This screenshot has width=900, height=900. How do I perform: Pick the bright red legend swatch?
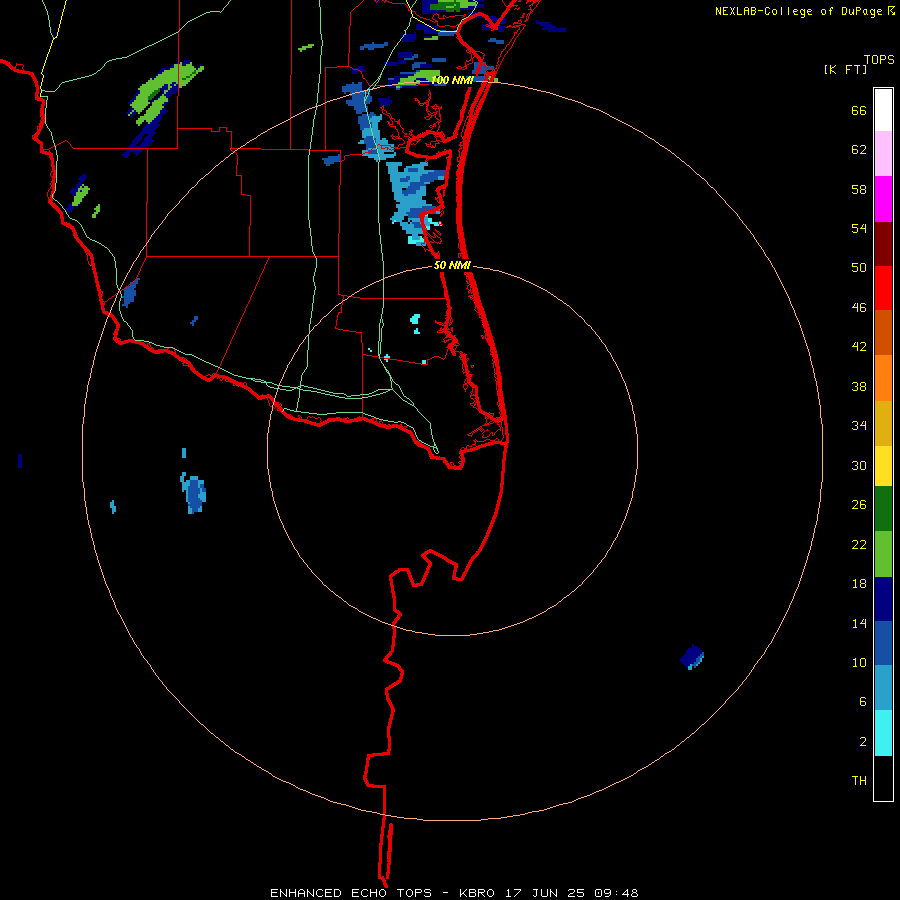pos(883,288)
